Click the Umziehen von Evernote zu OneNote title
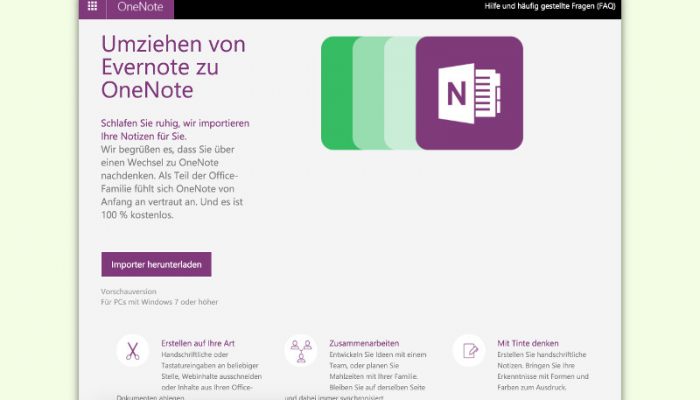The image size is (700, 400). click(173, 67)
